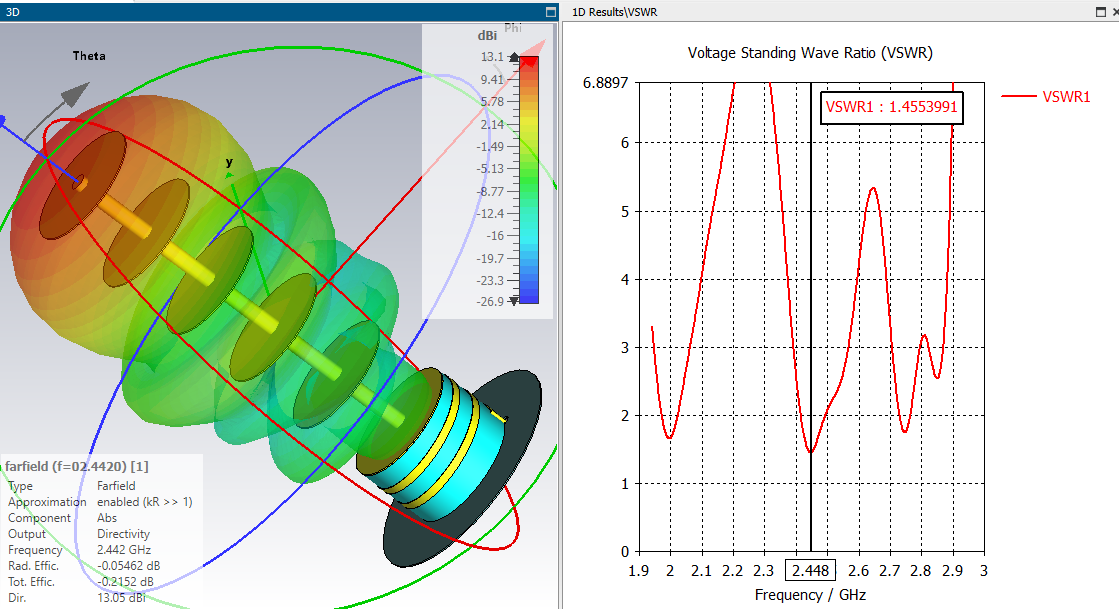The image size is (1119, 609).
Task: Click the Voltage Standing Wave Ratio plot title
Action: click(x=810, y=53)
